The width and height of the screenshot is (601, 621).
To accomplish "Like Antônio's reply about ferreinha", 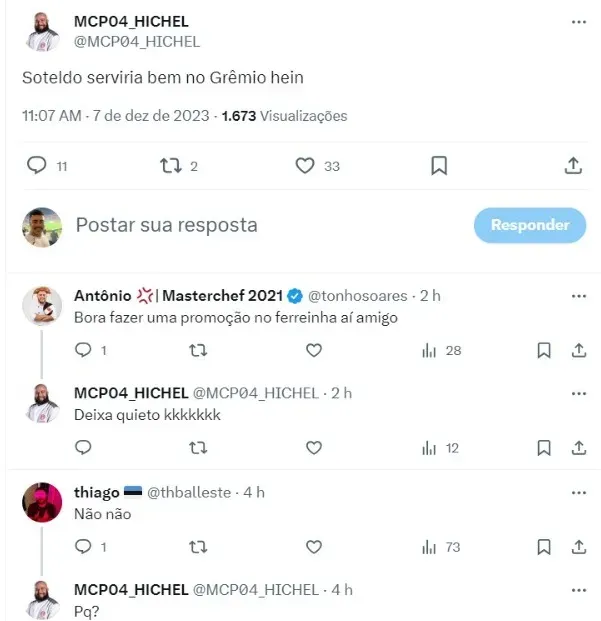I will pyautogui.click(x=313, y=350).
